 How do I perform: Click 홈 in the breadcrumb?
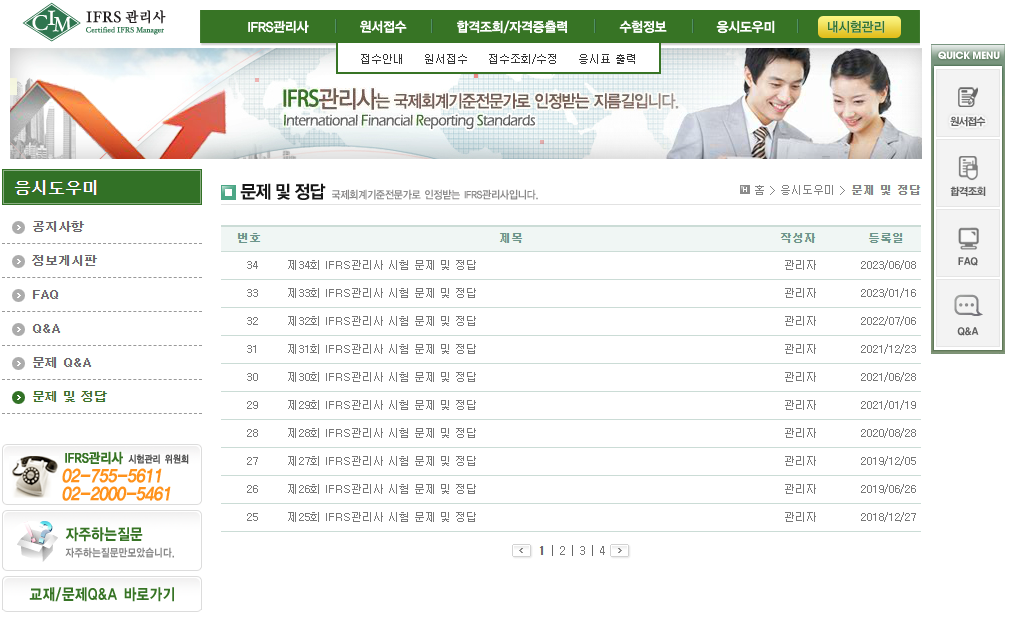coord(759,190)
